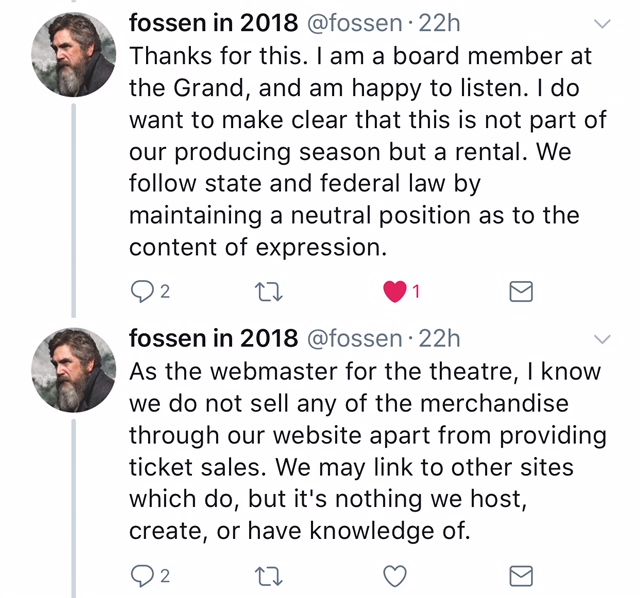Send board member tweet via direct message

(522, 292)
